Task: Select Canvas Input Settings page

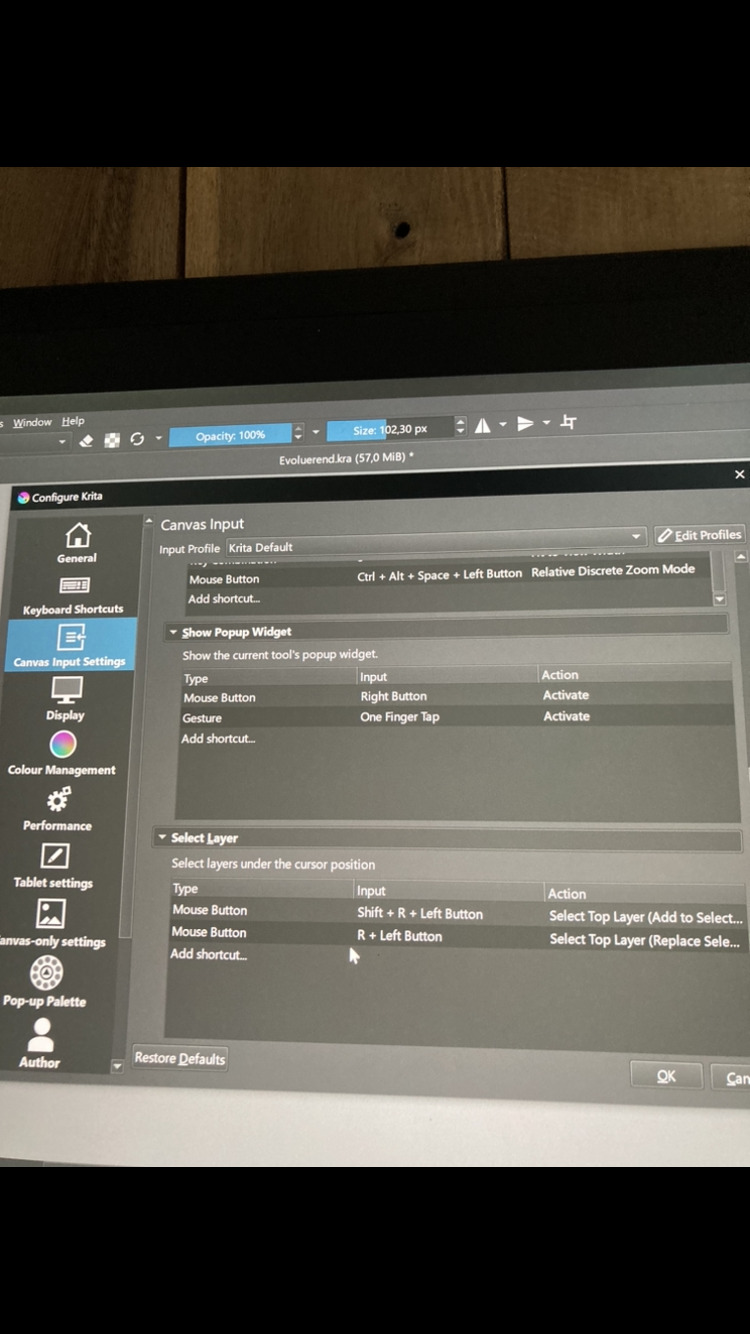Action: 70,645
